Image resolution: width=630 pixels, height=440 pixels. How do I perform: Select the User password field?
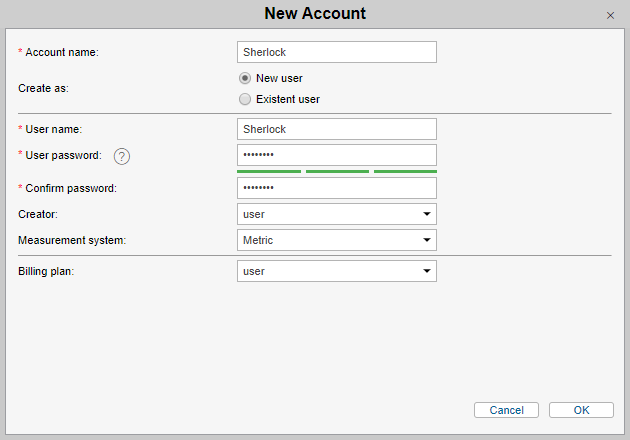click(337, 155)
